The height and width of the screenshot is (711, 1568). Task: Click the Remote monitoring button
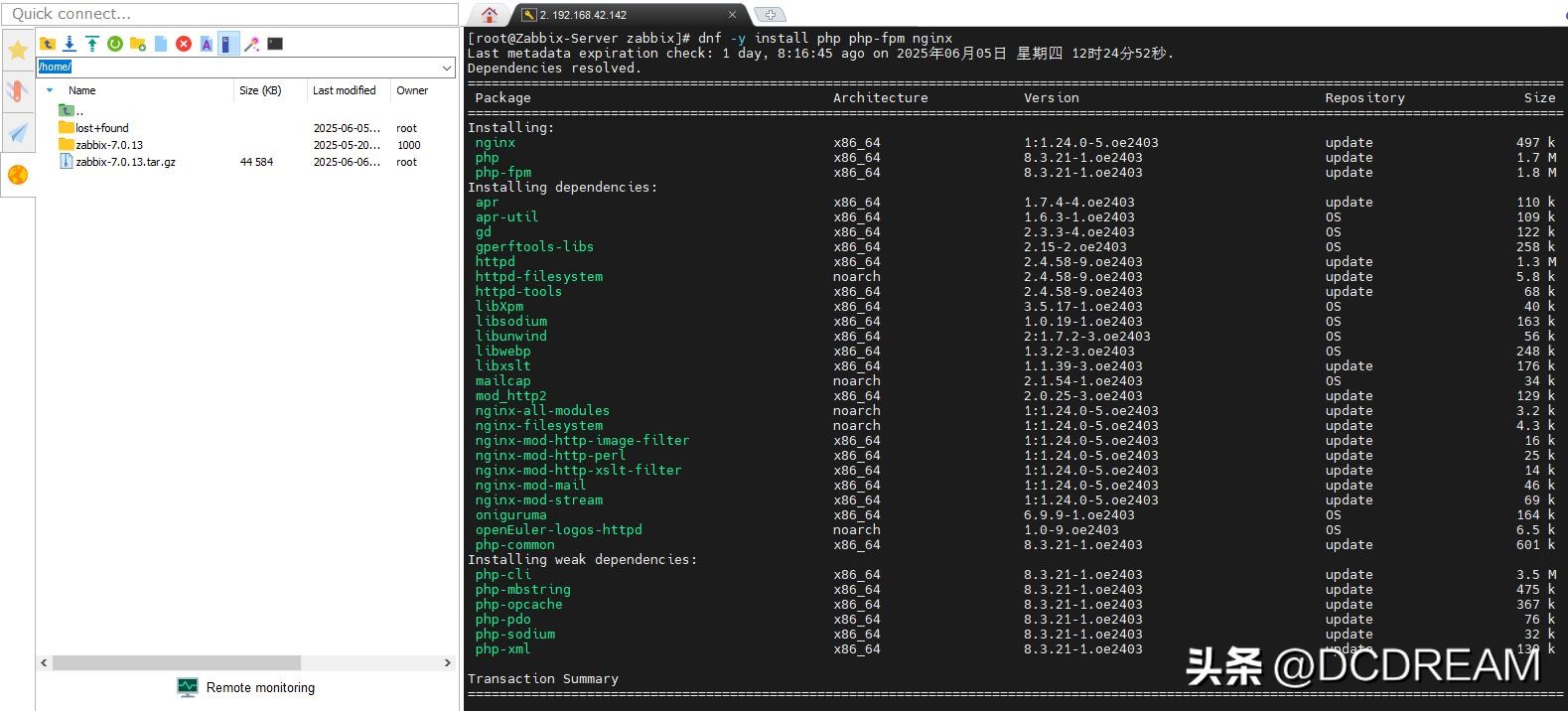(x=246, y=687)
